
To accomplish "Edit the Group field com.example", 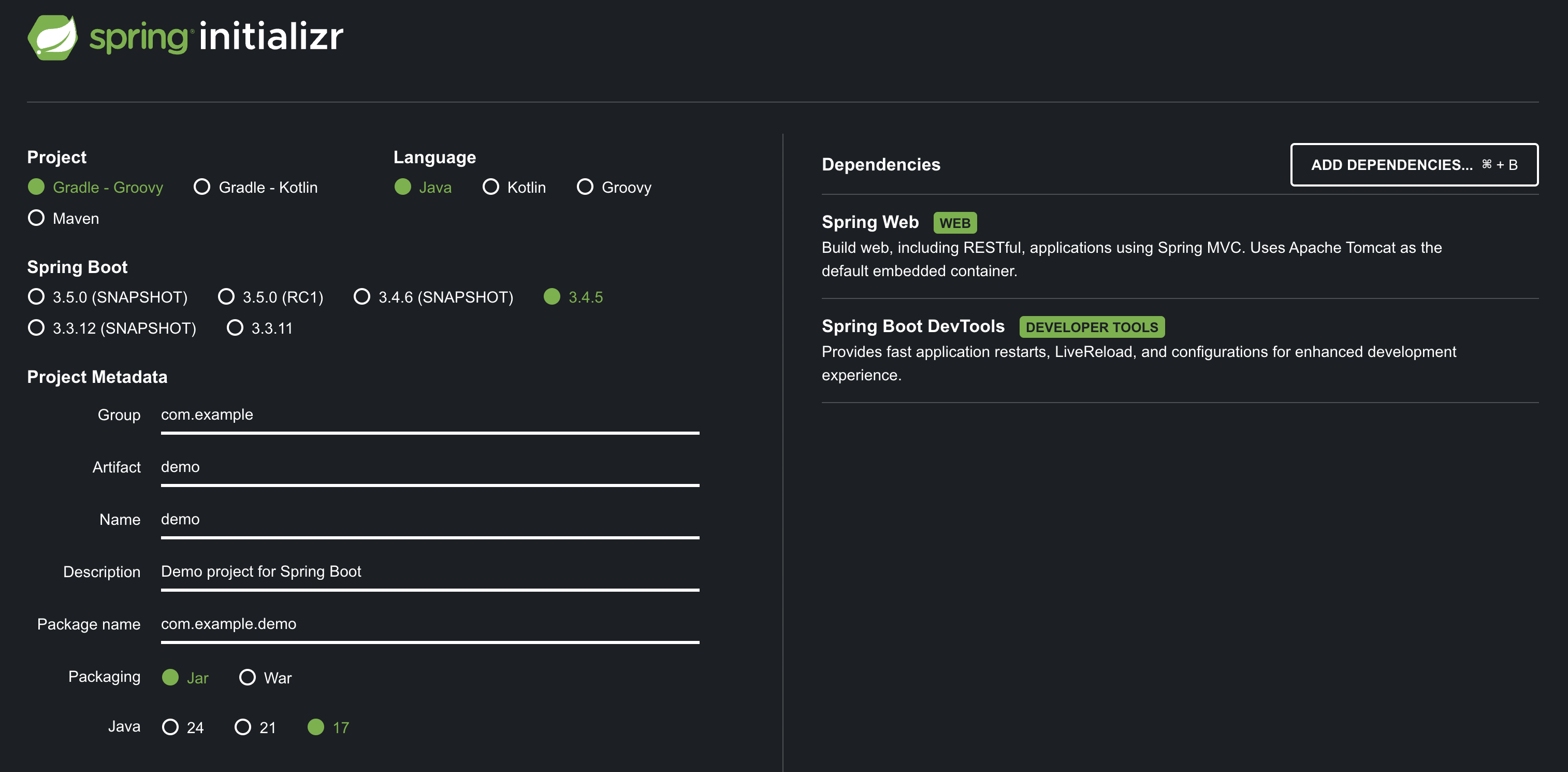I will coord(430,415).
